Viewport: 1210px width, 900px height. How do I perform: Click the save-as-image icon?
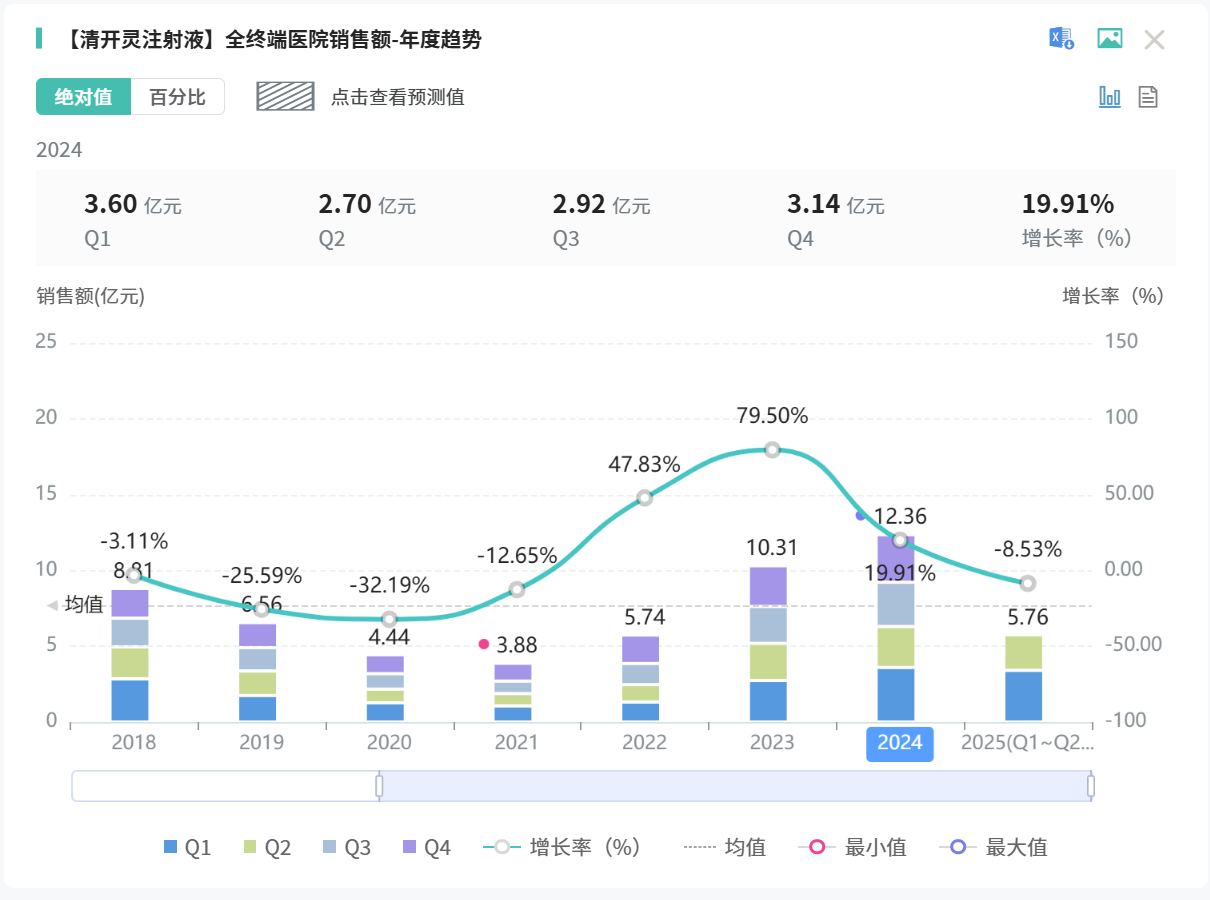tap(1109, 39)
